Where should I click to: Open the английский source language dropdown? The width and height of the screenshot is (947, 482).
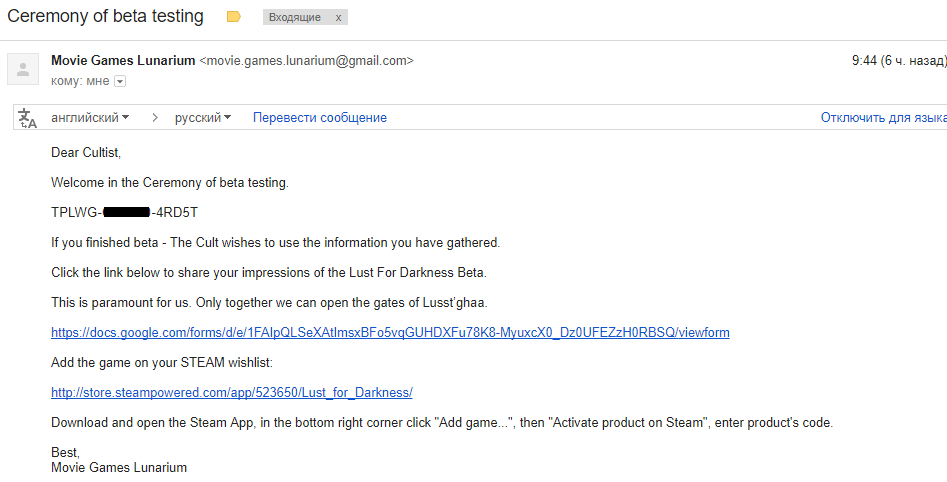click(x=90, y=118)
